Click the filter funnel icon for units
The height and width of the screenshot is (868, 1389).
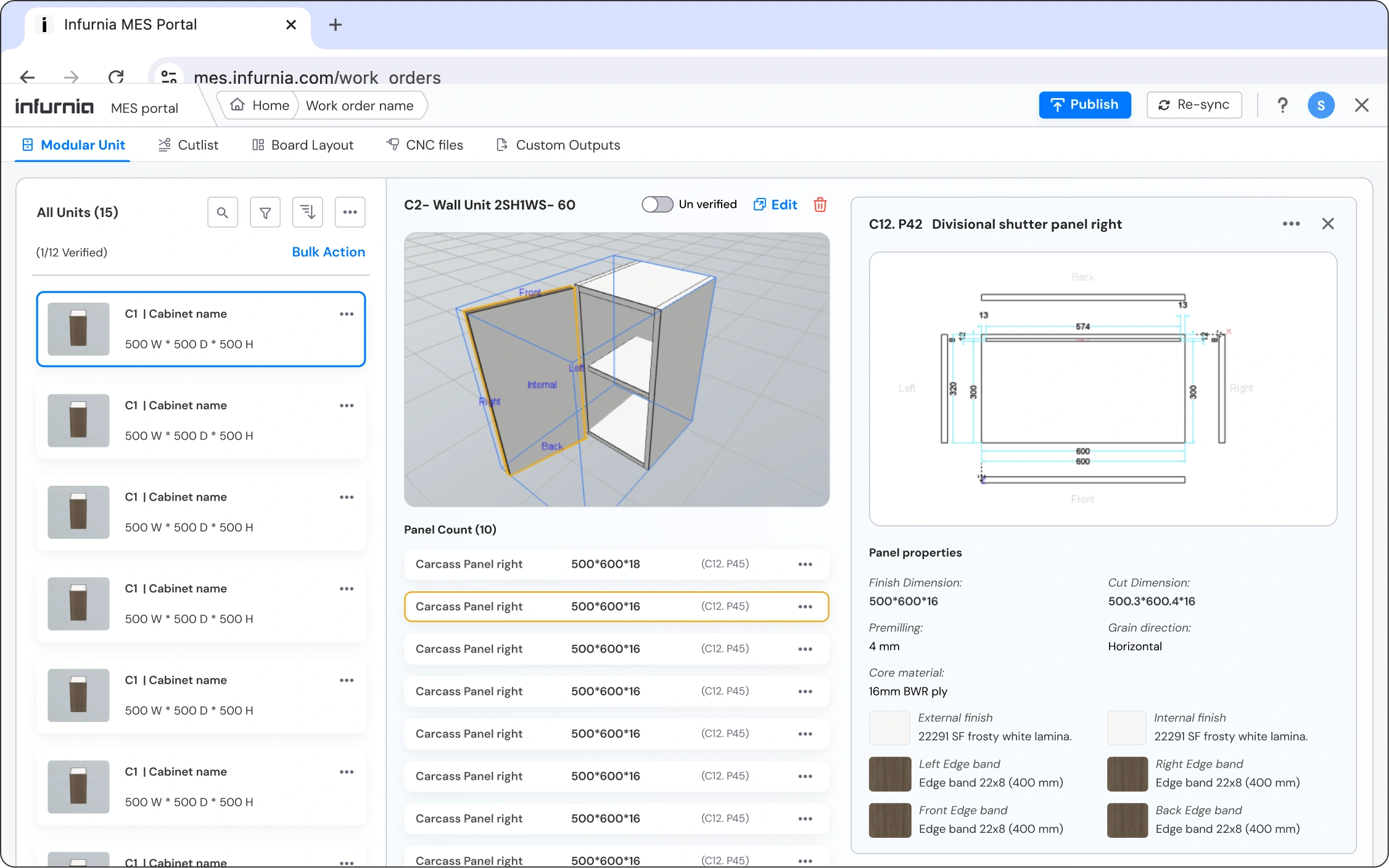point(265,213)
